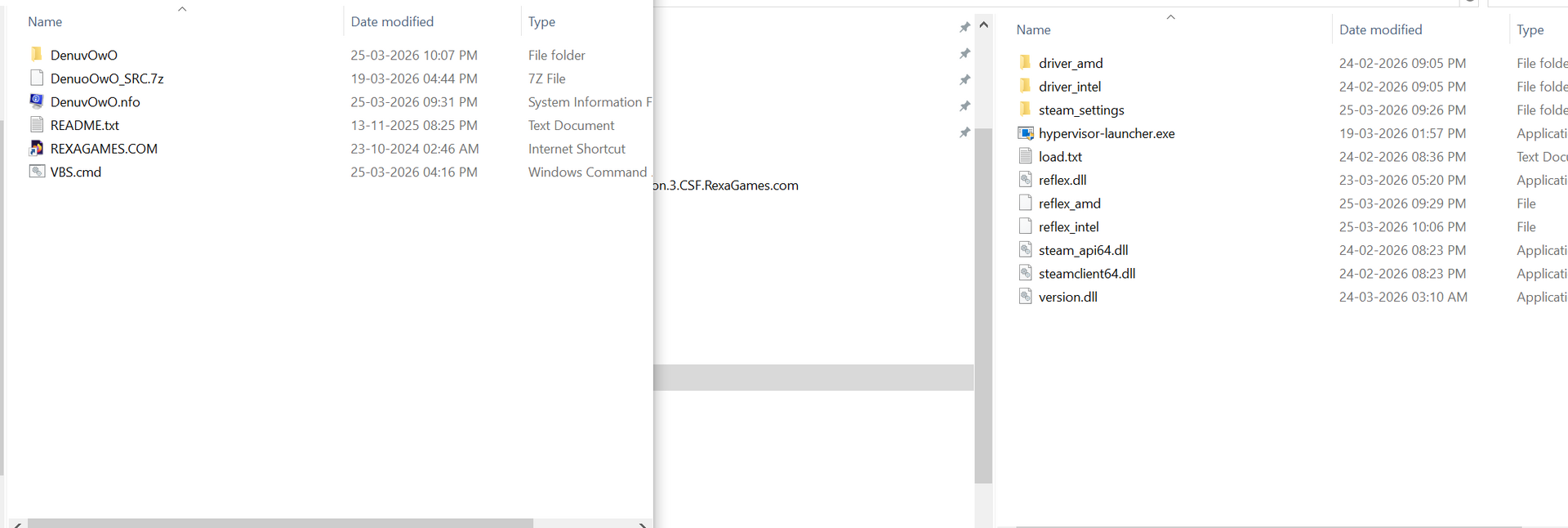Click the VBS.cmd command script icon
Viewport: 1568px width, 528px height.
point(37,172)
